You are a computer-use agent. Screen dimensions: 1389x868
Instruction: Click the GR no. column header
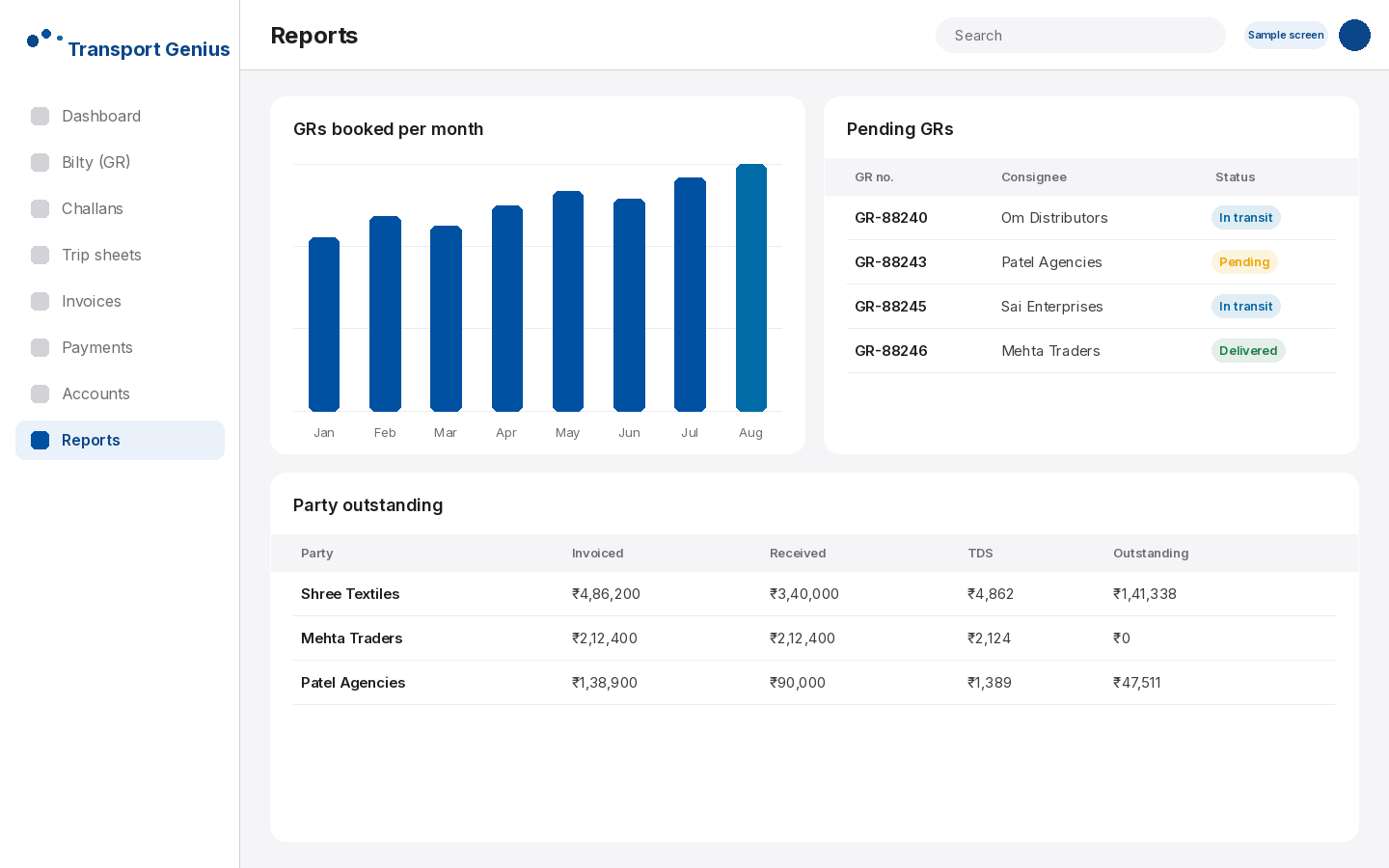(x=874, y=177)
